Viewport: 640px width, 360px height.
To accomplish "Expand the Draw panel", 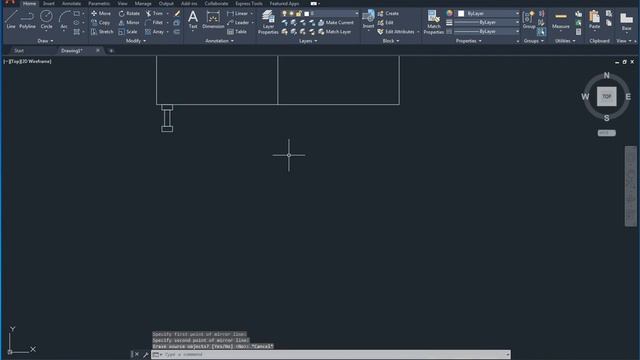I will click(45, 41).
